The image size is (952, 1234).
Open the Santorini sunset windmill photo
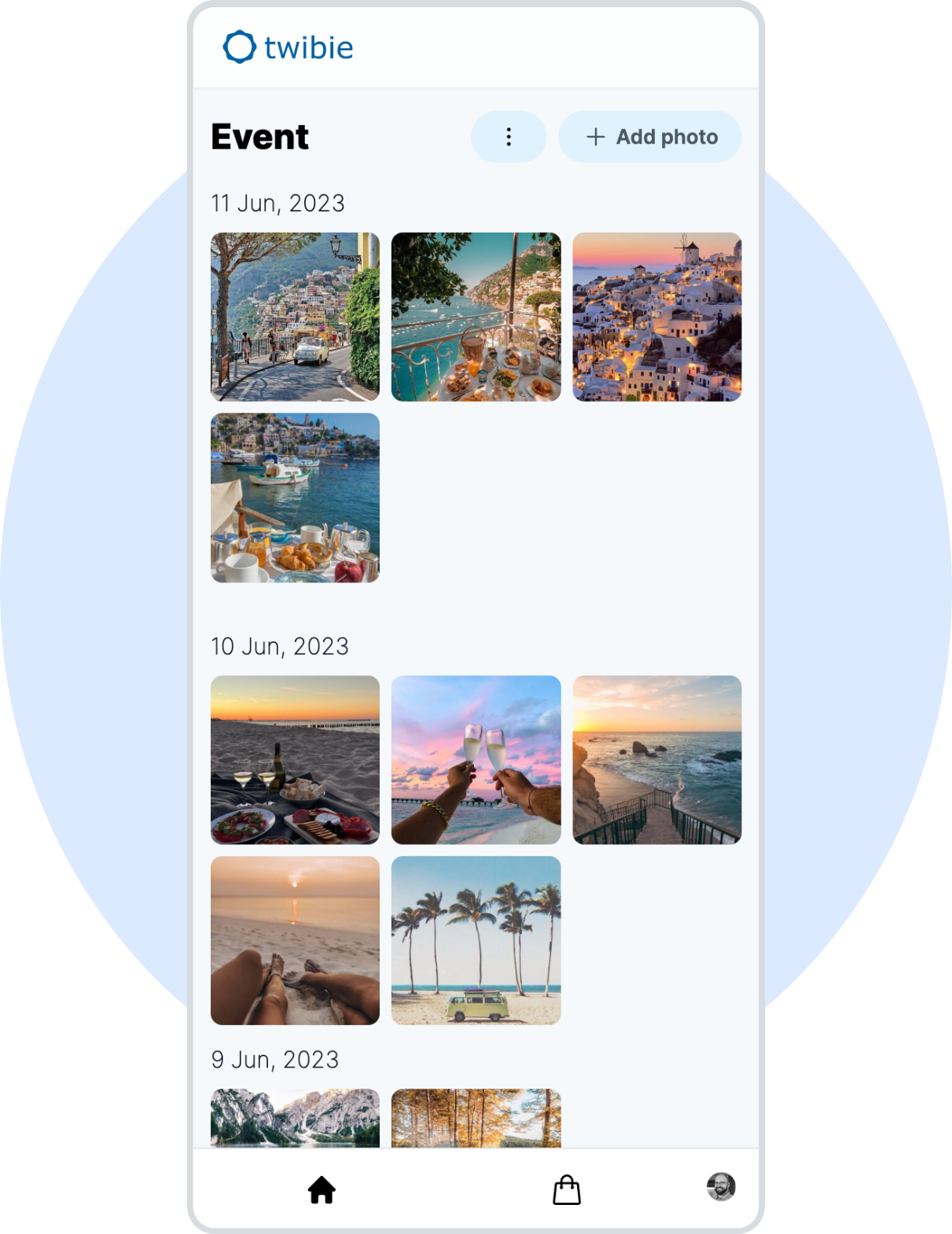657,317
